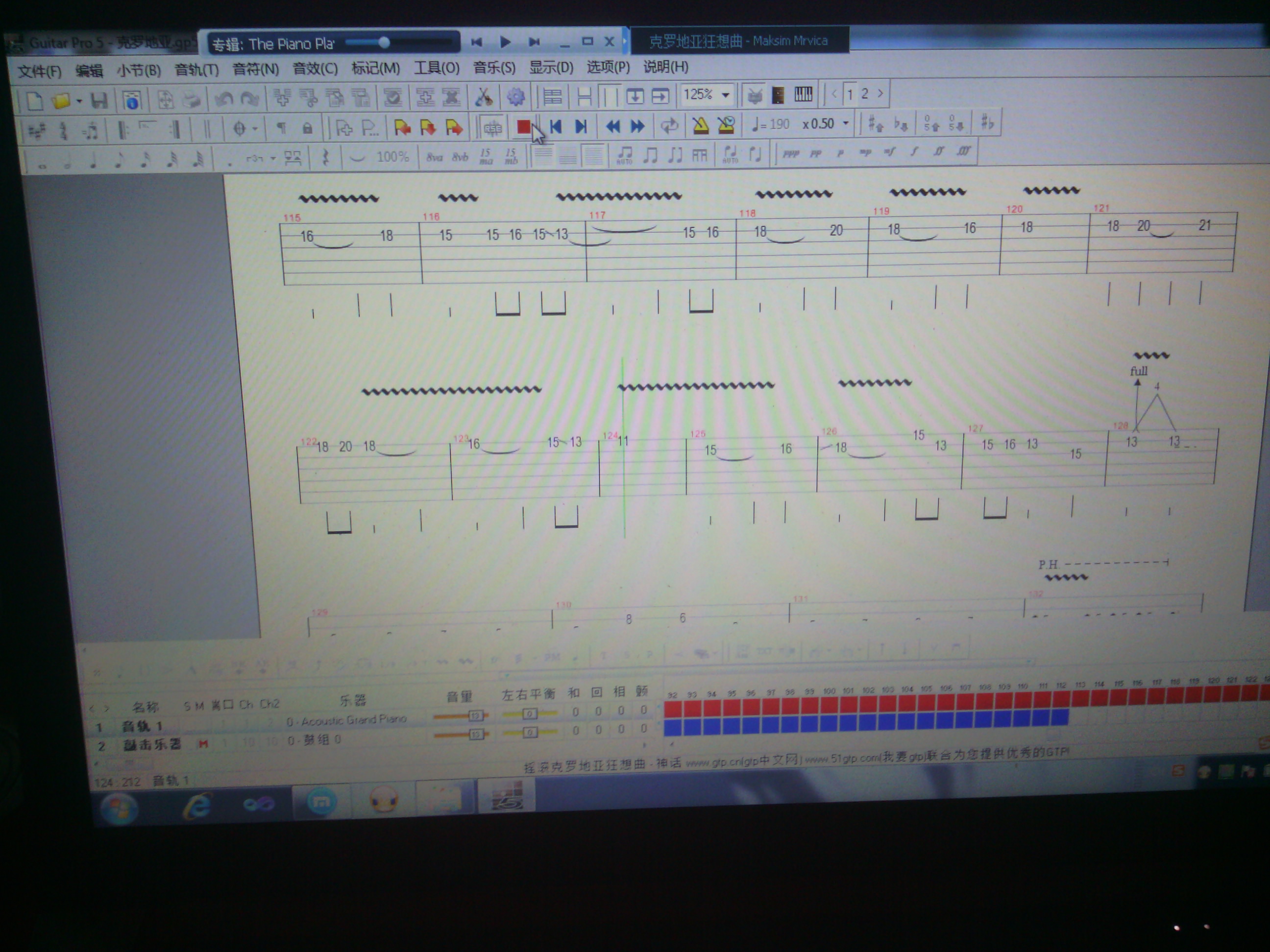Image resolution: width=1270 pixels, height=952 pixels.
Task: Select page 2 tab in page navigator
Action: coord(864,94)
